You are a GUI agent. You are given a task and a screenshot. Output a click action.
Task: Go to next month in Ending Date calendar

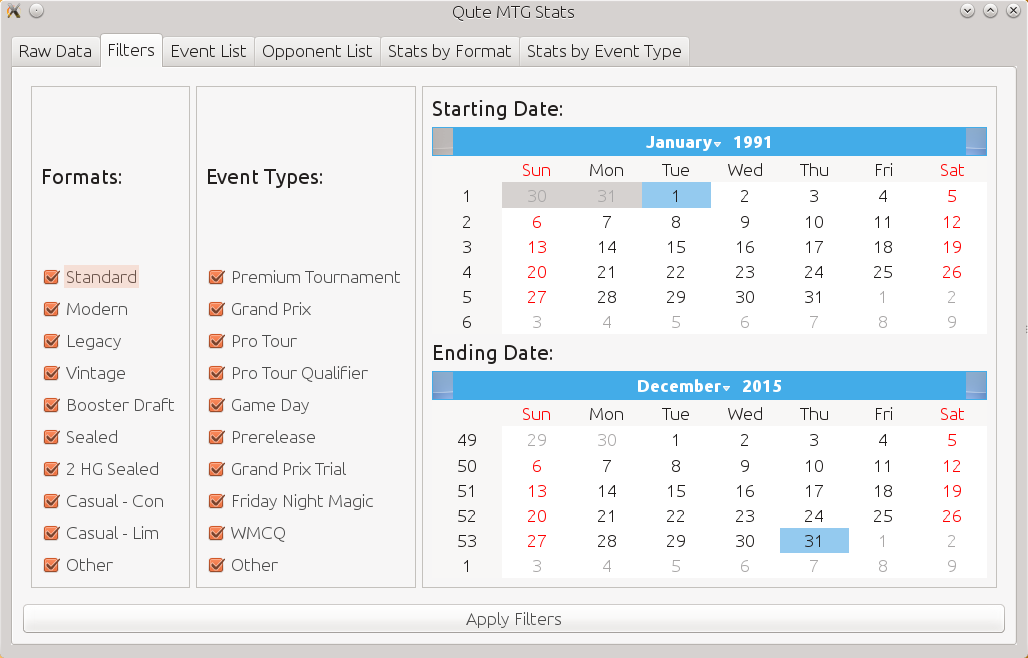976,386
